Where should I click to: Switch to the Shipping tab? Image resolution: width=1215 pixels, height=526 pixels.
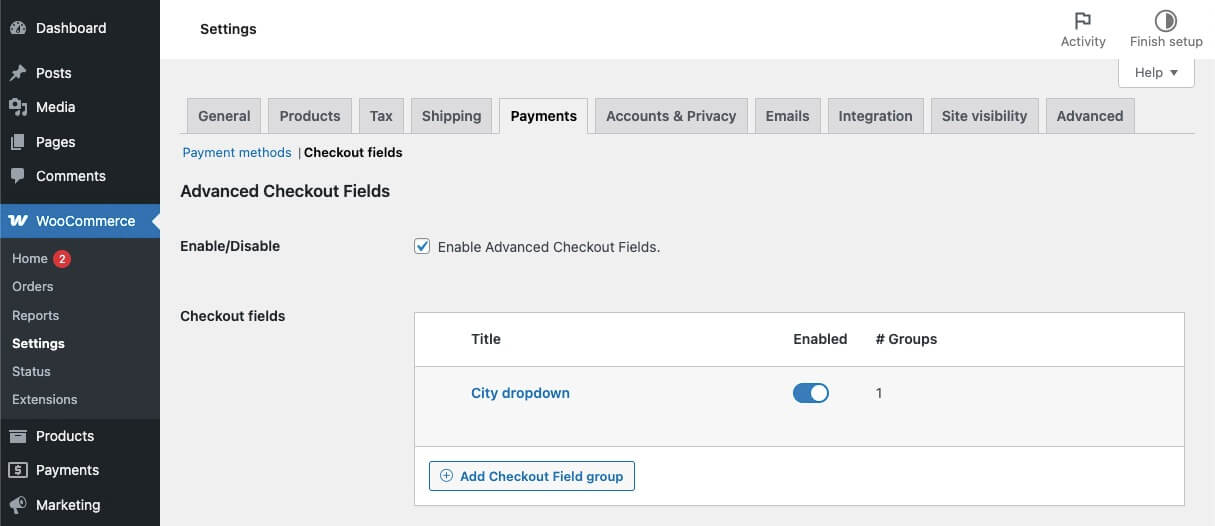(451, 116)
